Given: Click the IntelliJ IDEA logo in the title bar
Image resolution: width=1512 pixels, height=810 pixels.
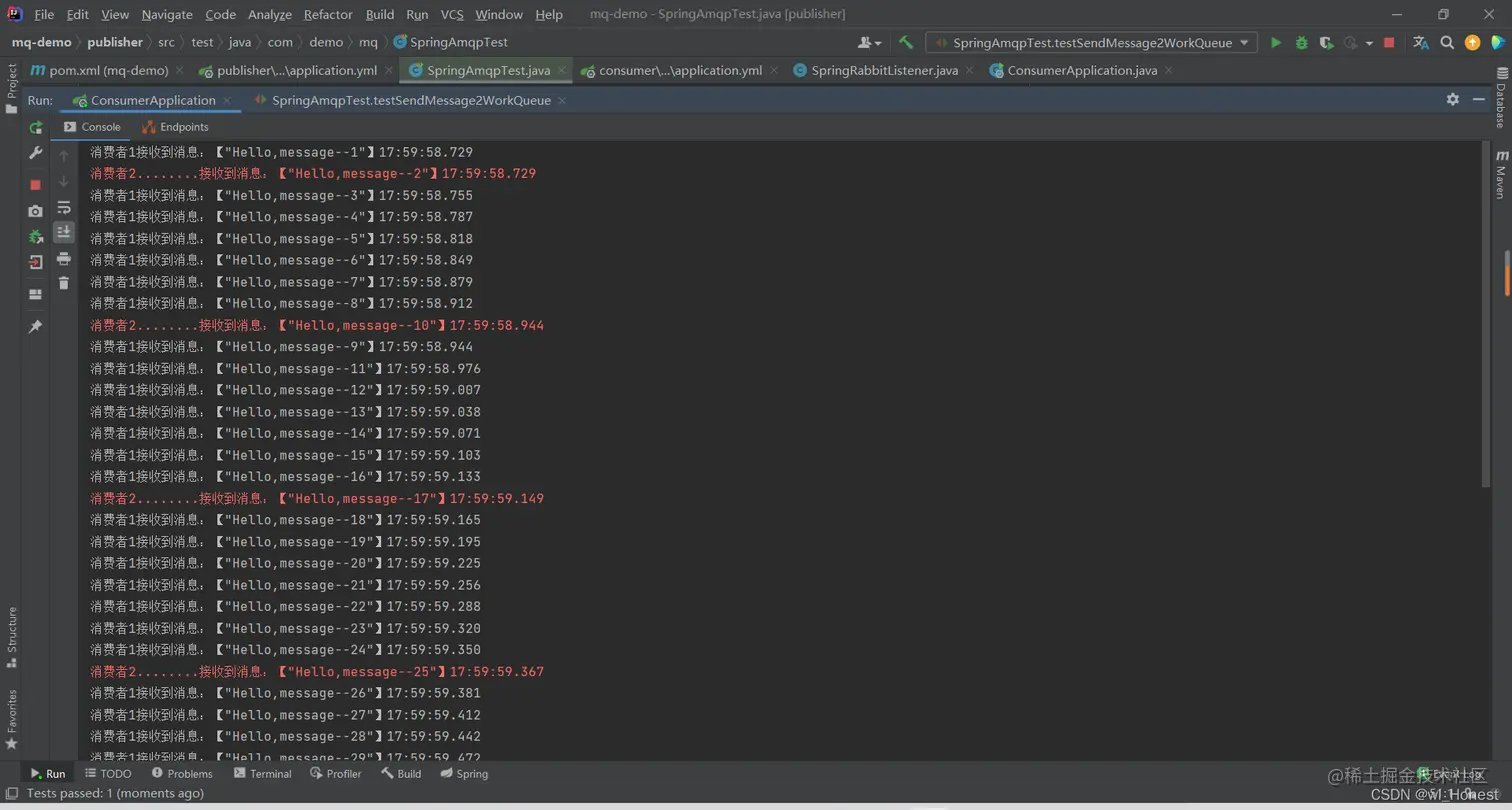Looking at the screenshot, I should pyautogui.click(x=15, y=14).
